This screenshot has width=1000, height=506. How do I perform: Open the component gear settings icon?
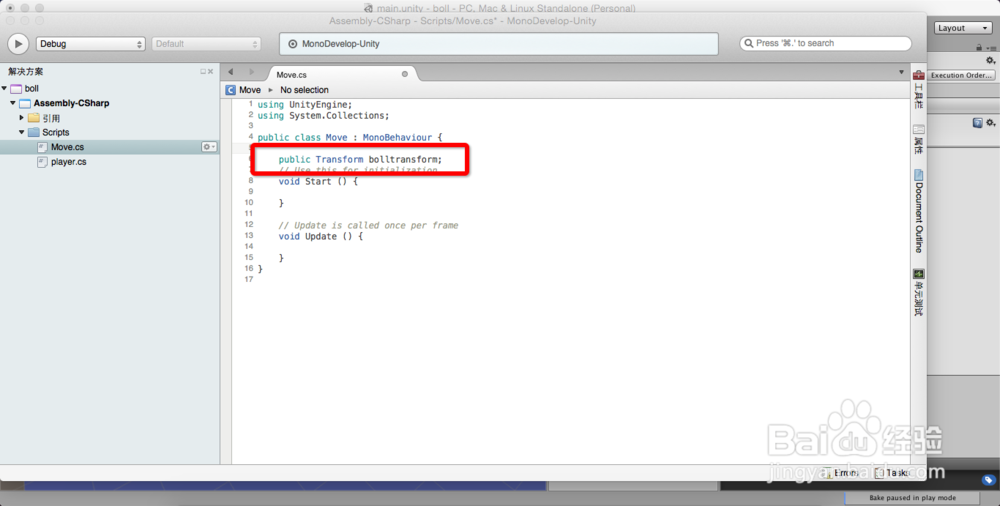990,123
